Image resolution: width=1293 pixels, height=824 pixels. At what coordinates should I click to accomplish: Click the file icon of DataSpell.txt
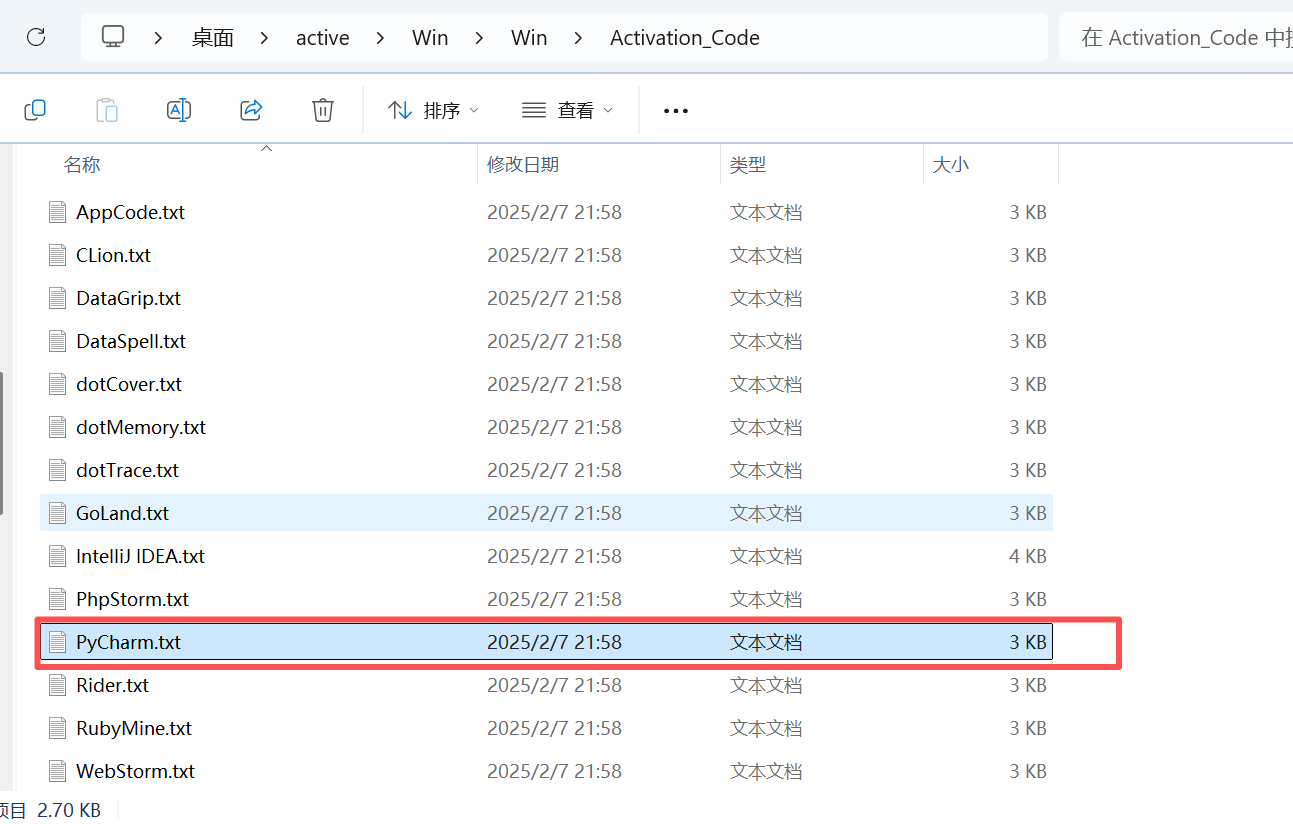click(58, 341)
